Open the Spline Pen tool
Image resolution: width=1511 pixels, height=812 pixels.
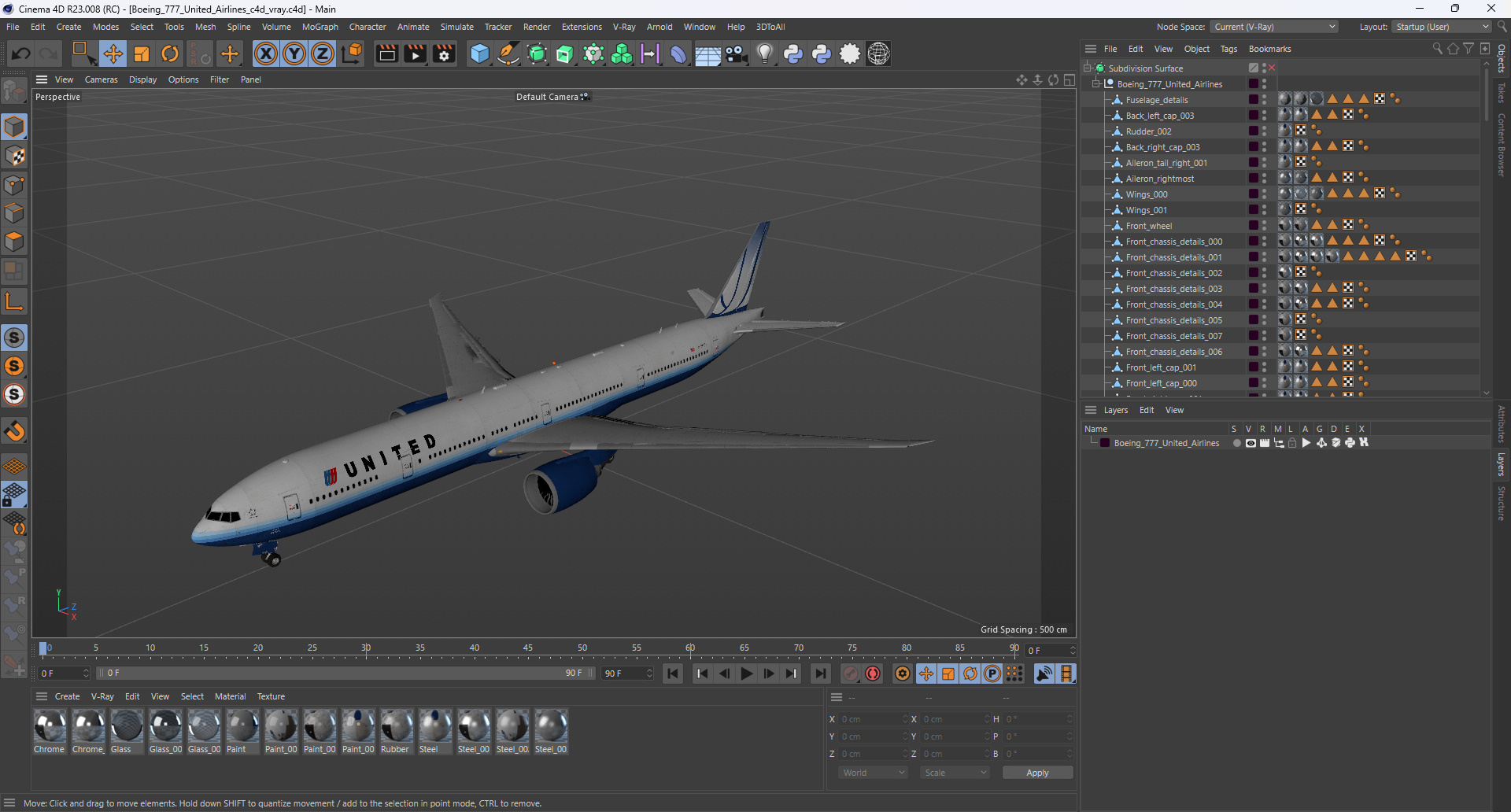pos(508,54)
